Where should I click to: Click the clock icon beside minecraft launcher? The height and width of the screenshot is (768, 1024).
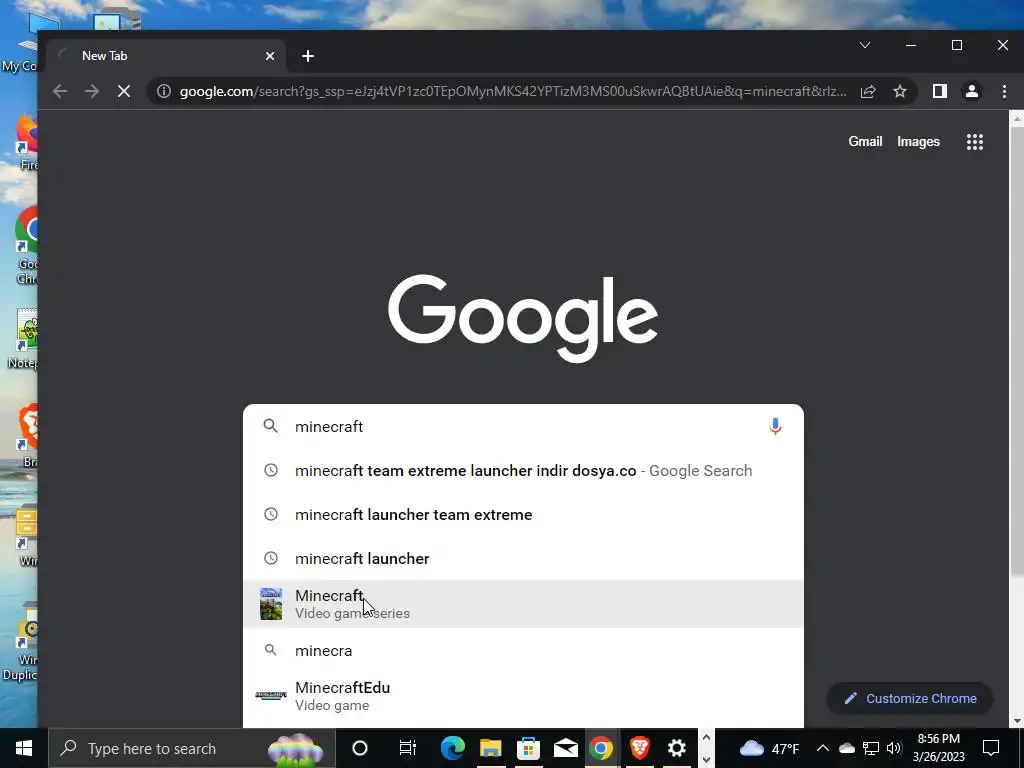270,558
